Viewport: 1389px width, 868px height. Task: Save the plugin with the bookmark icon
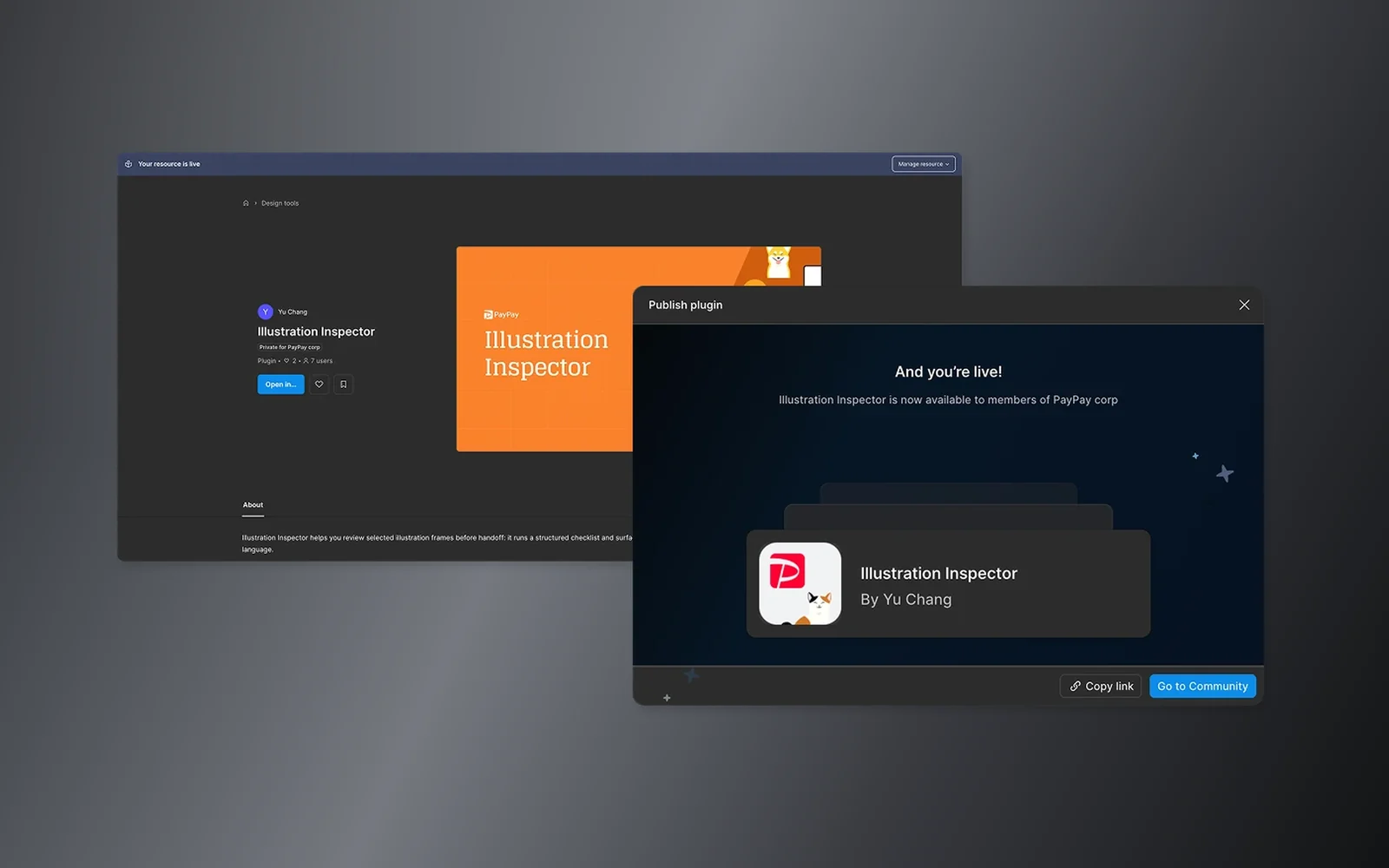click(x=344, y=385)
